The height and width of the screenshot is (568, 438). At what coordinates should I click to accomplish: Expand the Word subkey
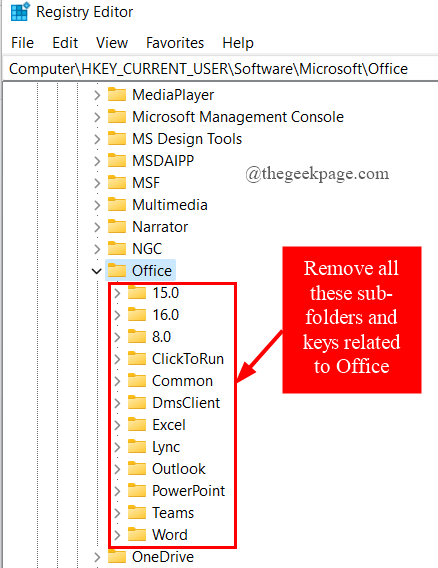tap(117, 535)
